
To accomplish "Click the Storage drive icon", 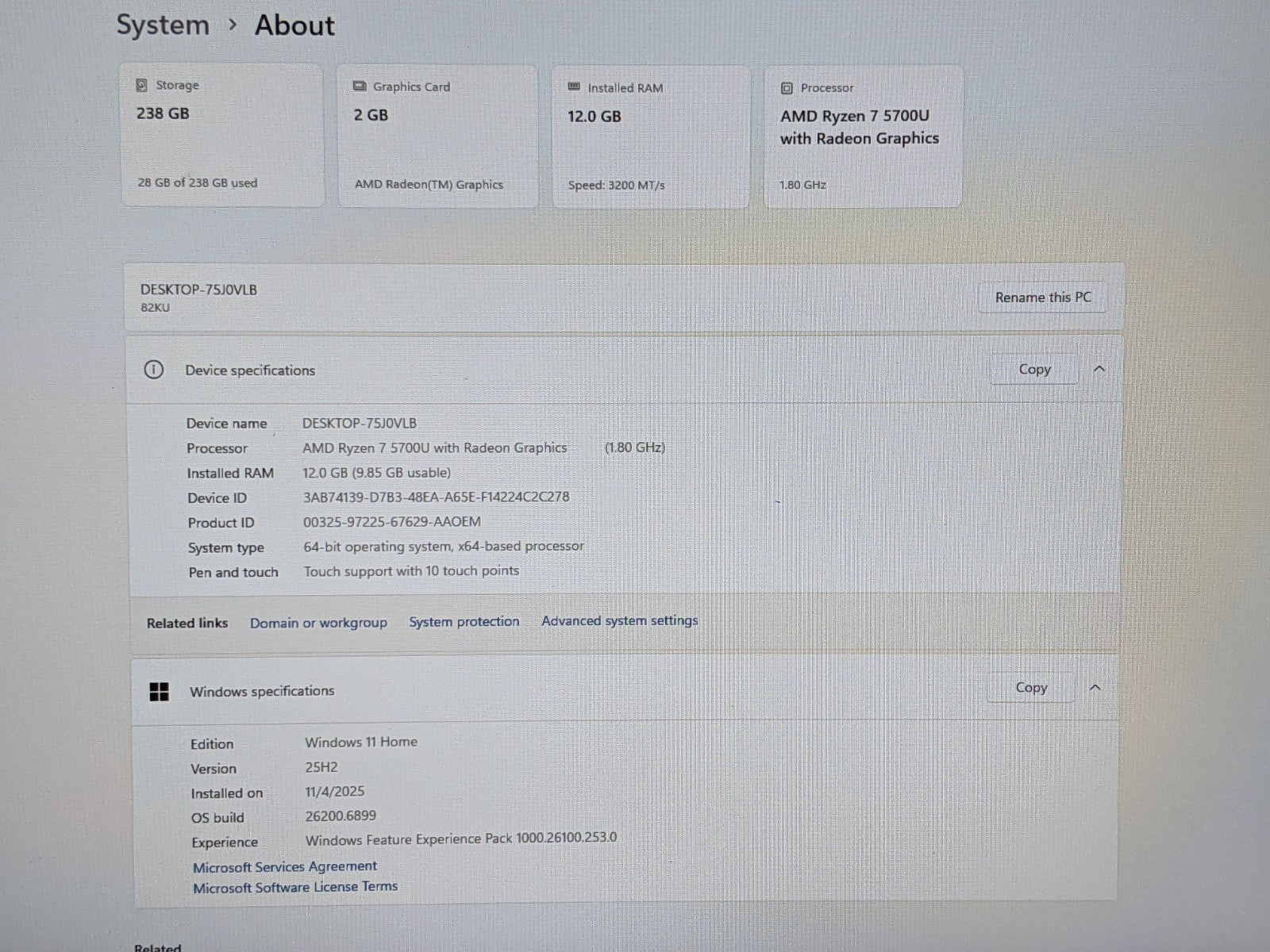I will (x=142, y=85).
